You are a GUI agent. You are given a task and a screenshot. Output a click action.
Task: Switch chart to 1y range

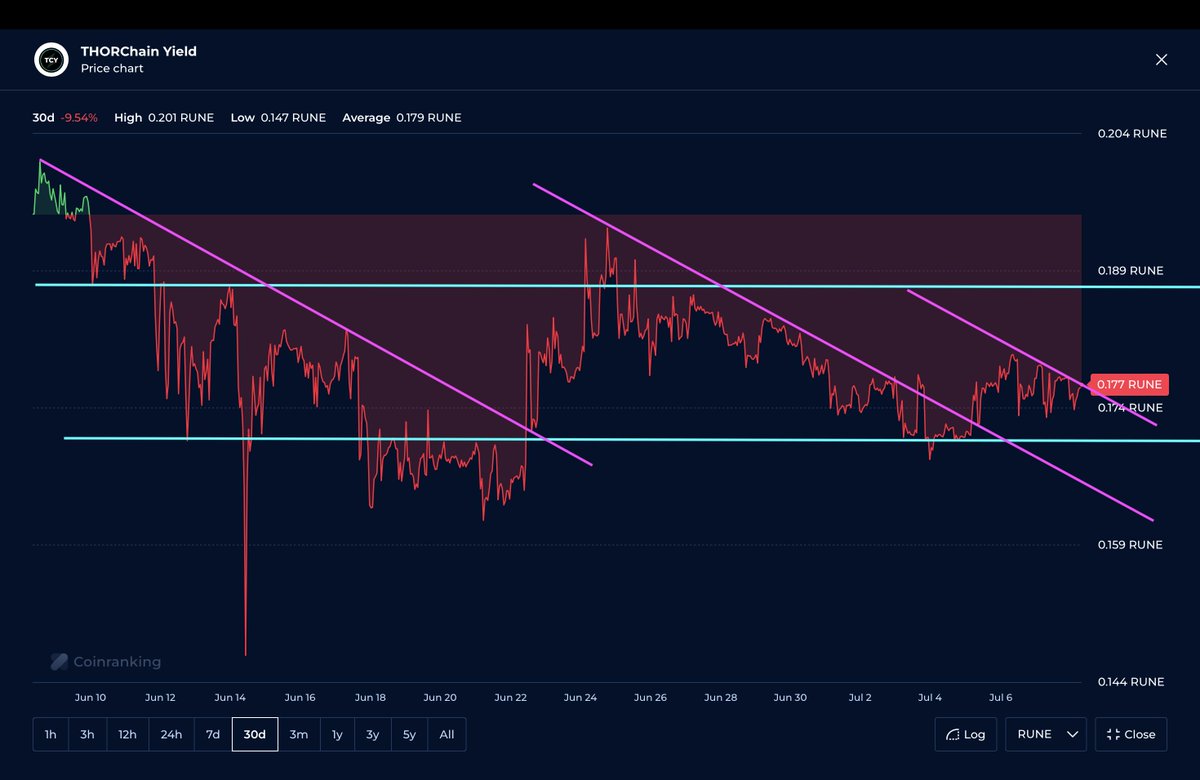pyautogui.click(x=337, y=734)
